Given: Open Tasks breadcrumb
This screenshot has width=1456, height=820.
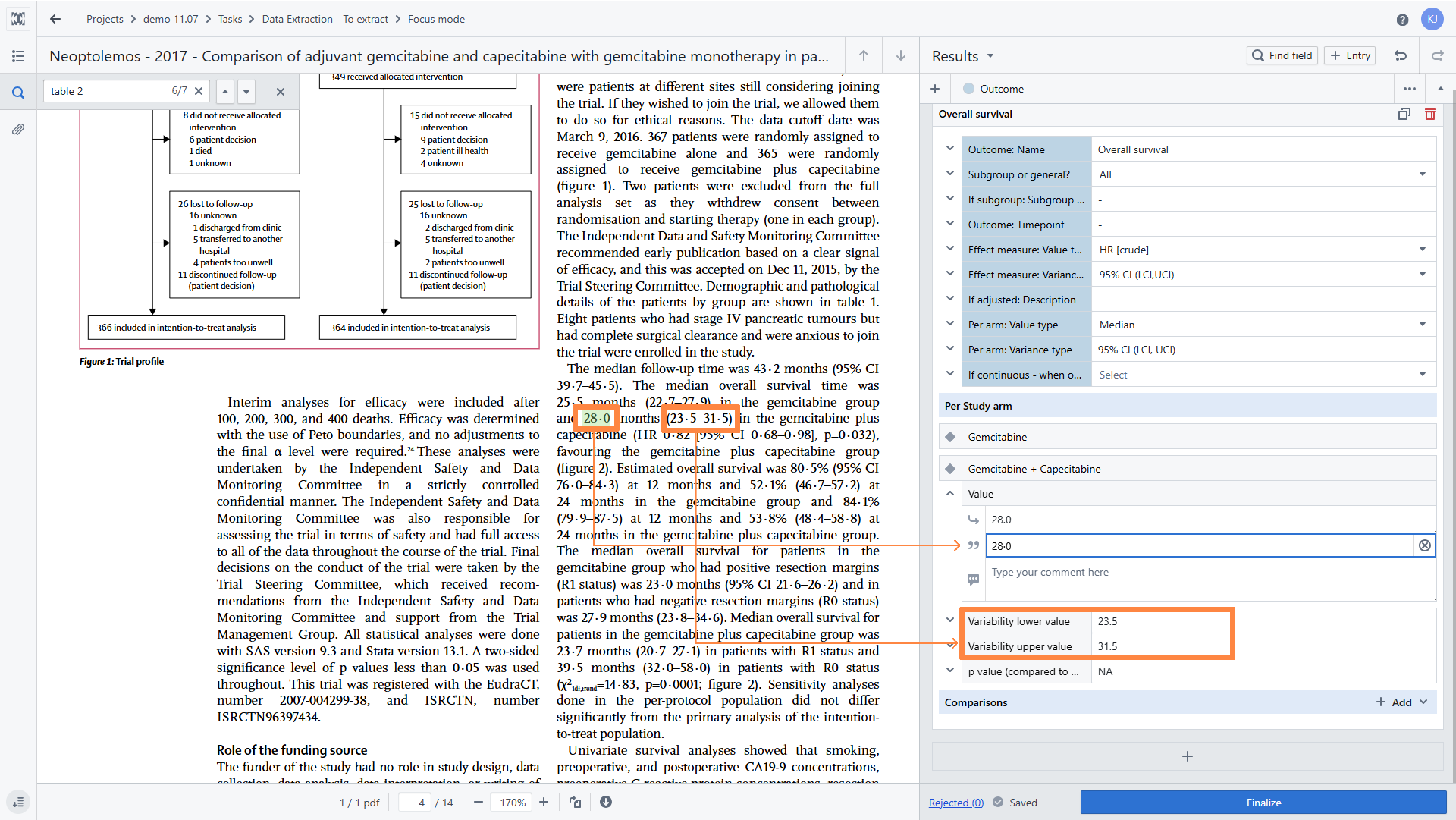Looking at the screenshot, I should coord(230,19).
